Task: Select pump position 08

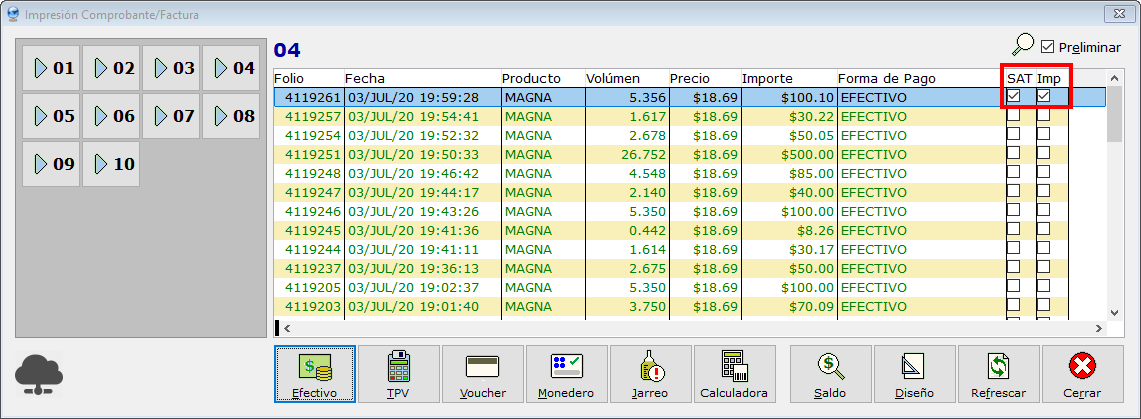Action: click(x=232, y=116)
